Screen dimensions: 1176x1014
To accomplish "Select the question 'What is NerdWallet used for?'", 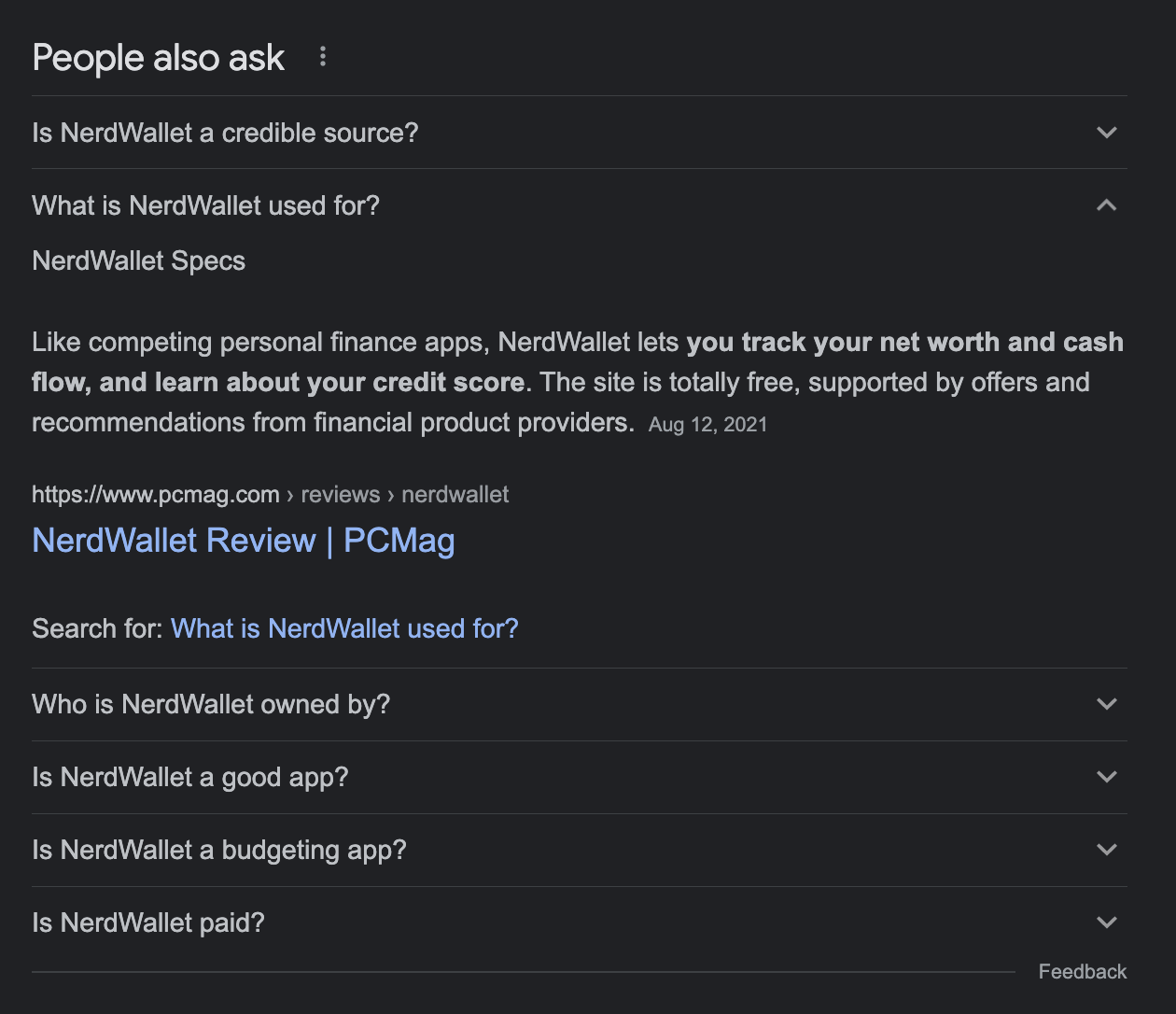I will click(x=205, y=204).
